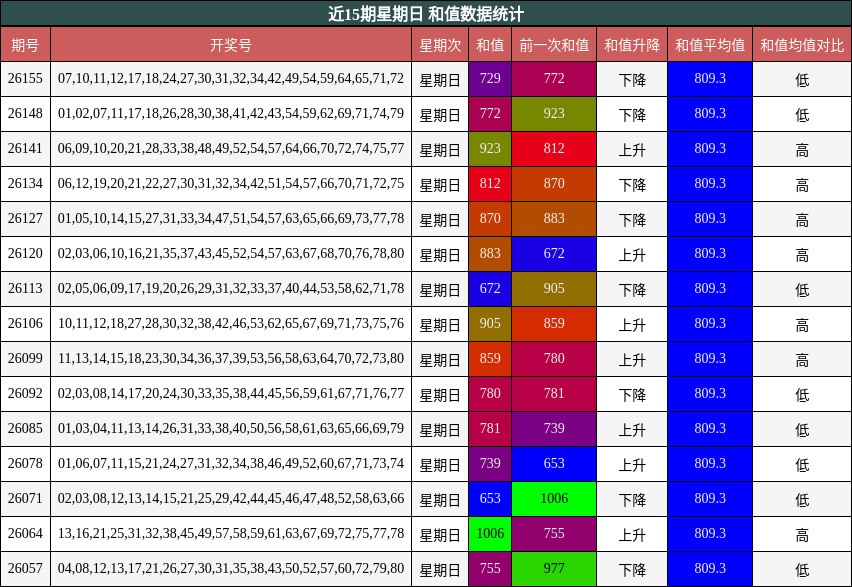
Task: Click 下降 in row 26155
Action: click(632, 79)
